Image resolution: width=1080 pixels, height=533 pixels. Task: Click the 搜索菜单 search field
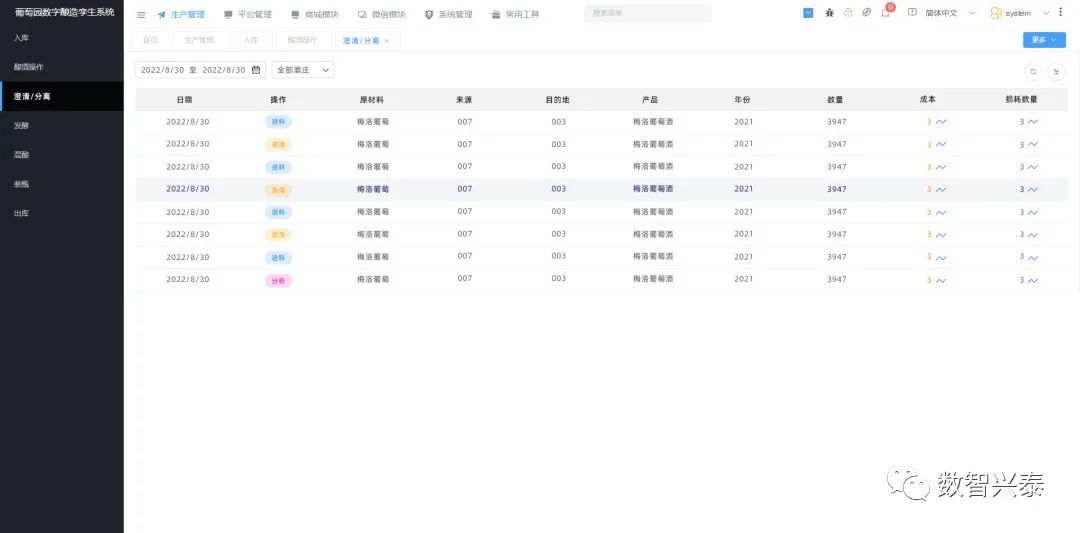647,14
